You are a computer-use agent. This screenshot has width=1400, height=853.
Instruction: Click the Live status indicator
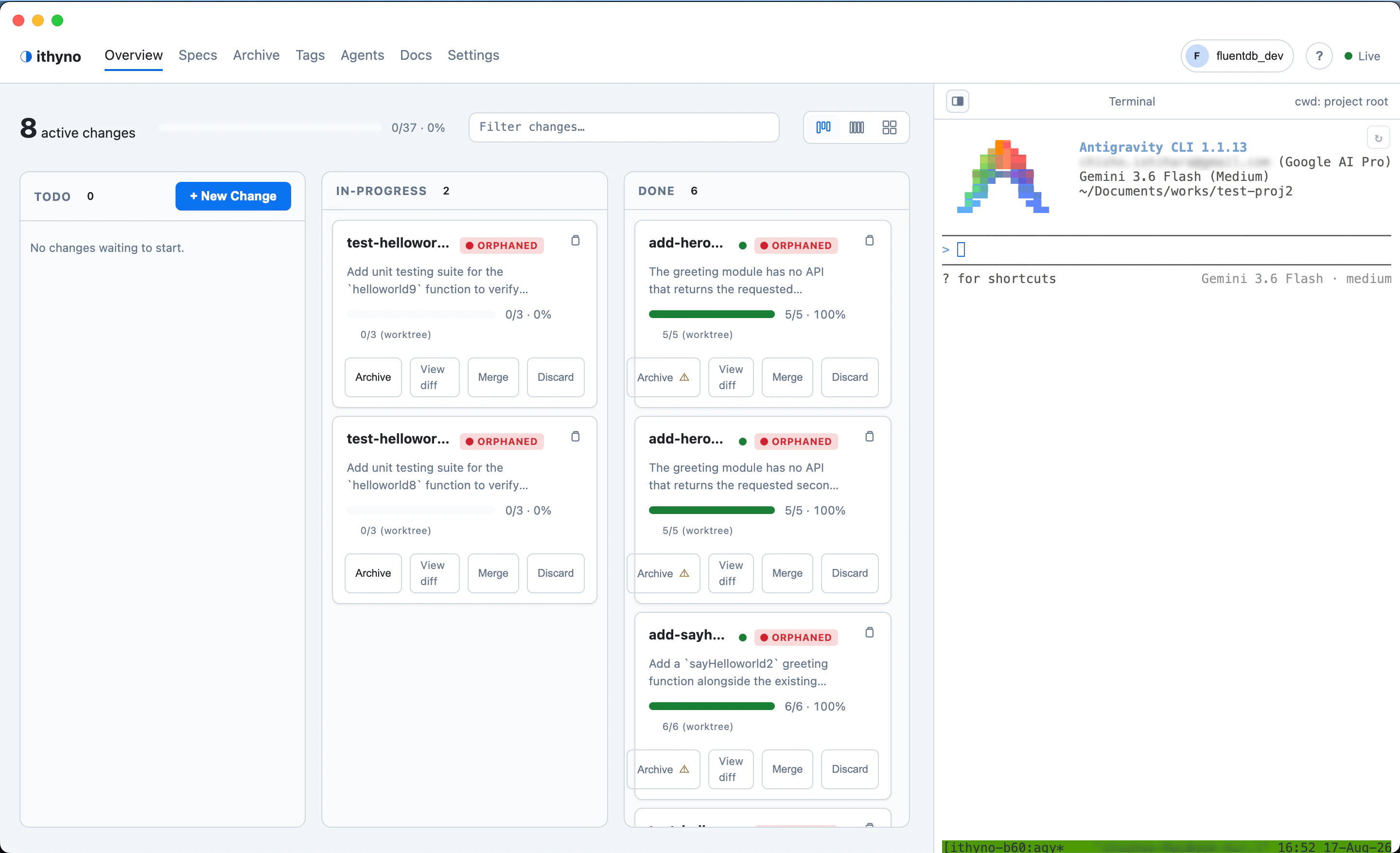point(1362,56)
